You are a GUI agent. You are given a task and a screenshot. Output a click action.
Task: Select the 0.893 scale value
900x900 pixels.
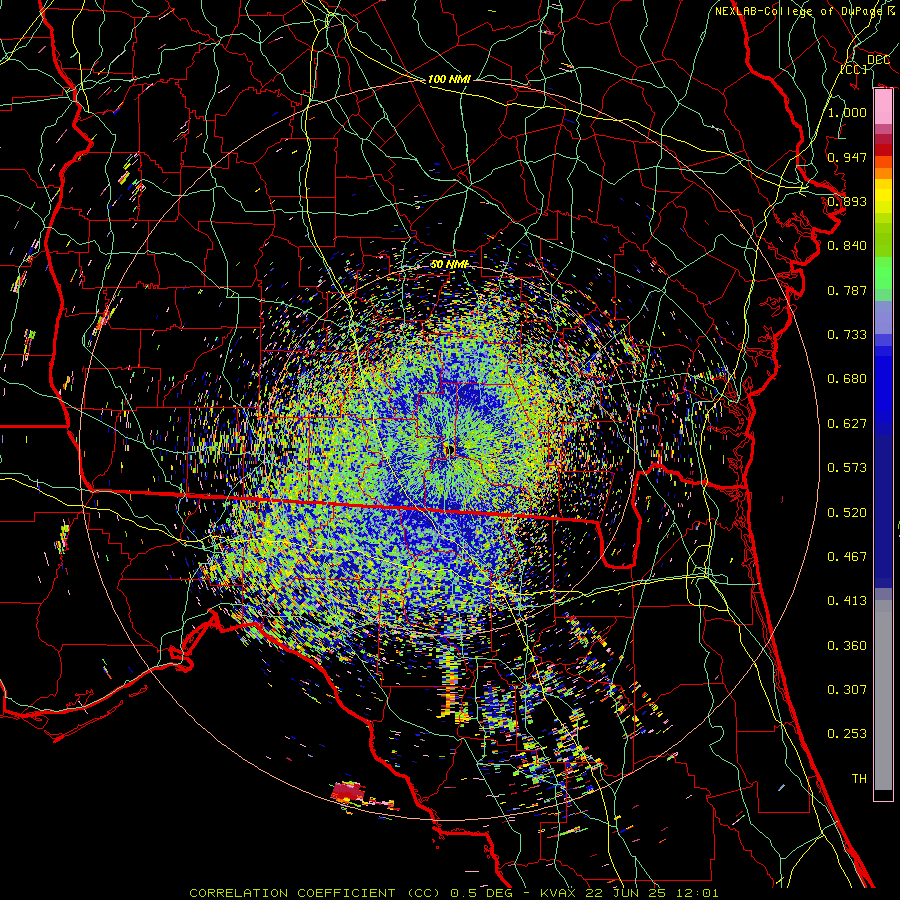click(x=847, y=201)
